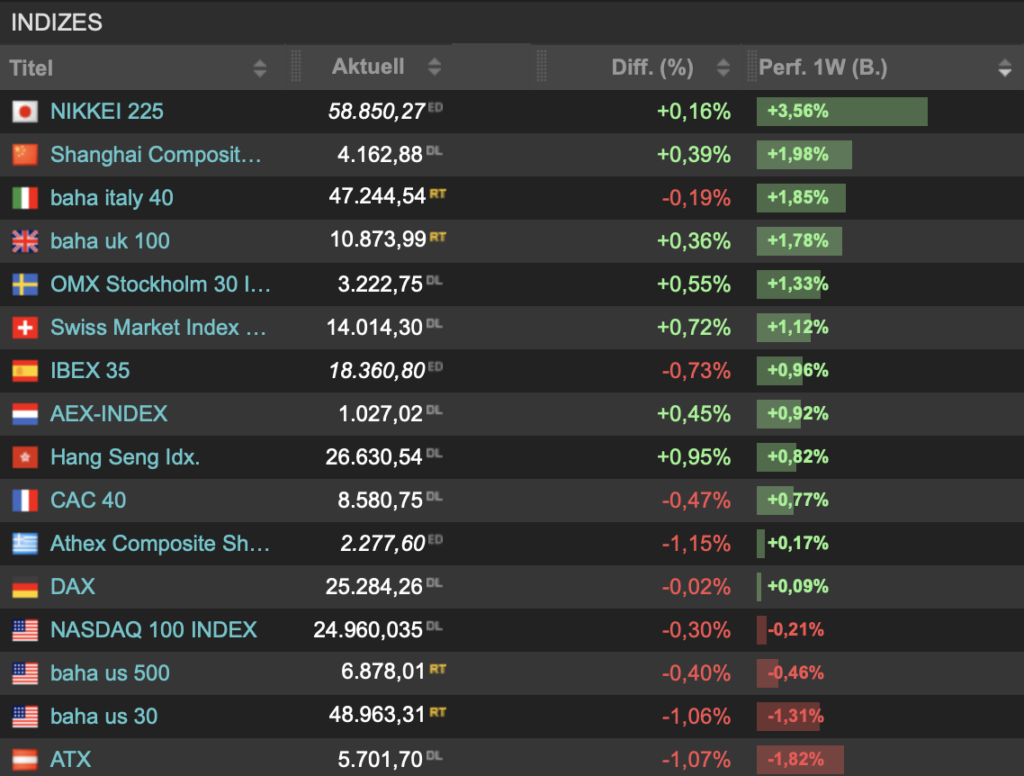Click the Swedish flag for OMX Stockholm 30
Image resolution: width=1024 pixels, height=776 pixels.
pyautogui.click(x=25, y=284)
